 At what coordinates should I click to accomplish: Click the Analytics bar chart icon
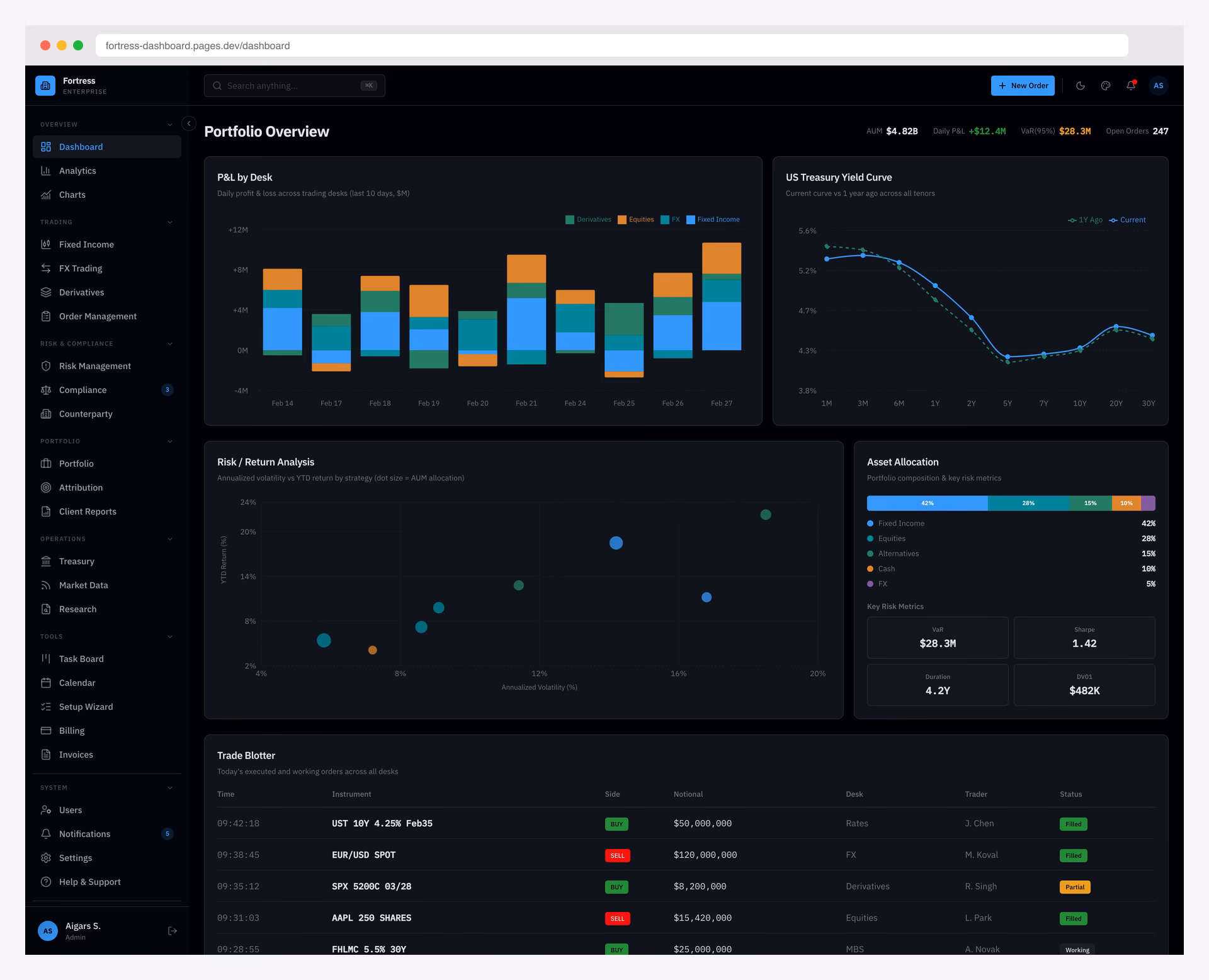46,171
